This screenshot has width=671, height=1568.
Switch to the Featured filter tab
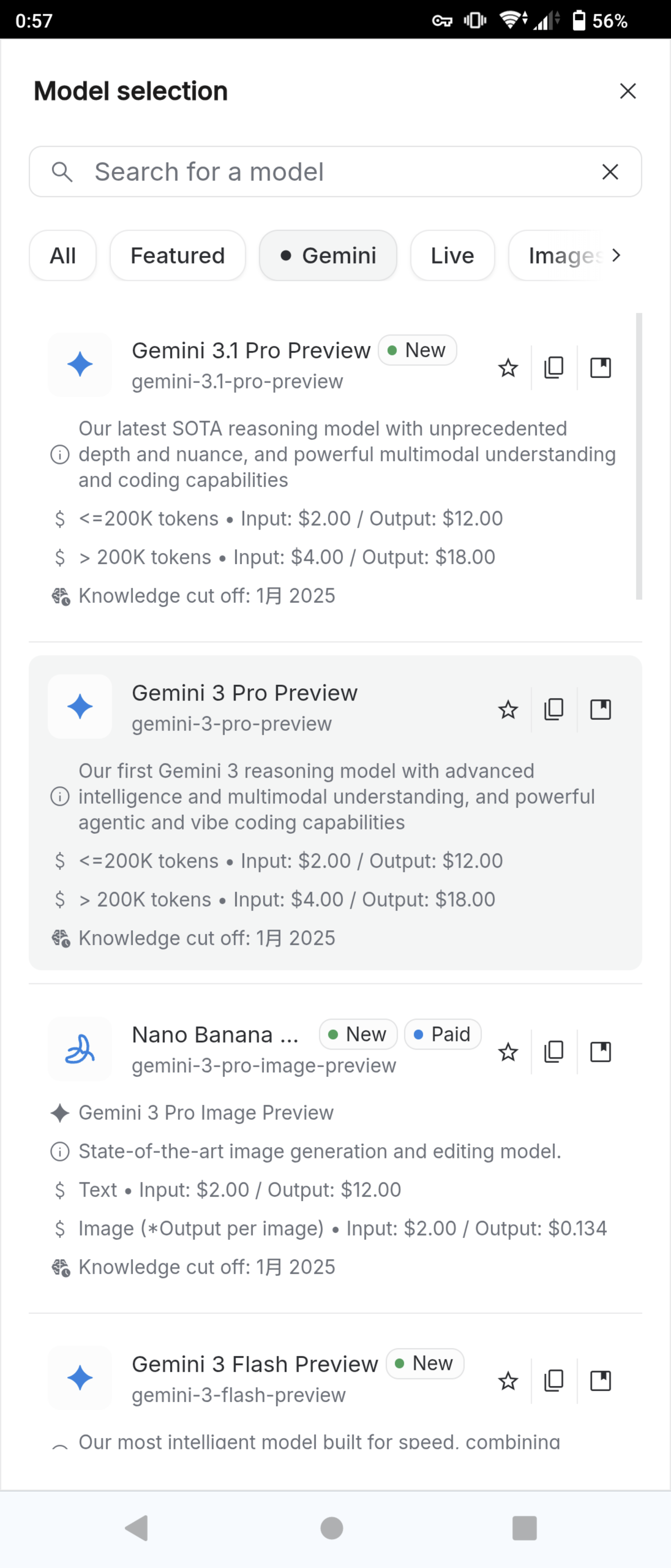coord(178,256)
